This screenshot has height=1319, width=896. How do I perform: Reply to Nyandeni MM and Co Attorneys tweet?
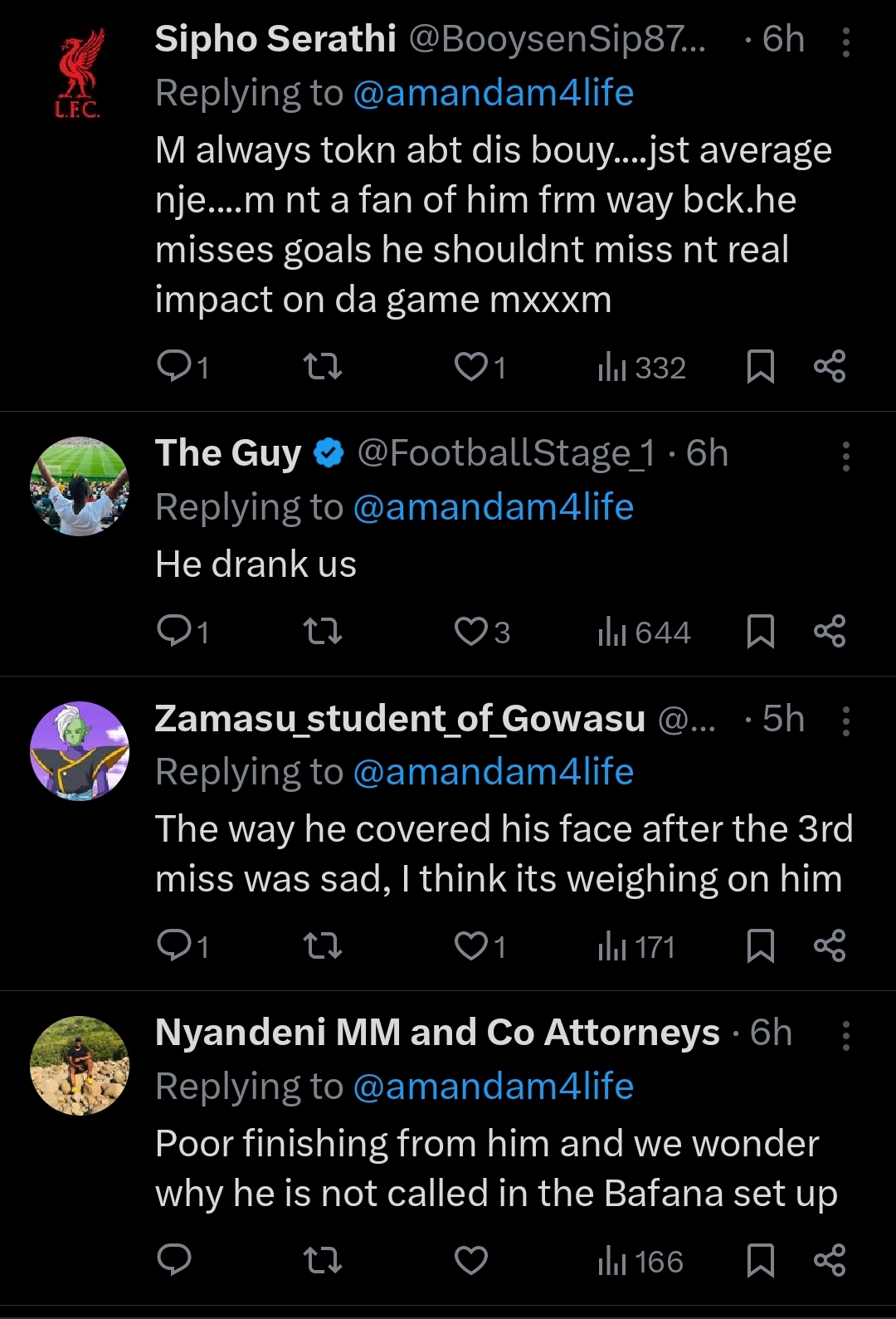(x=174, y=1260)
